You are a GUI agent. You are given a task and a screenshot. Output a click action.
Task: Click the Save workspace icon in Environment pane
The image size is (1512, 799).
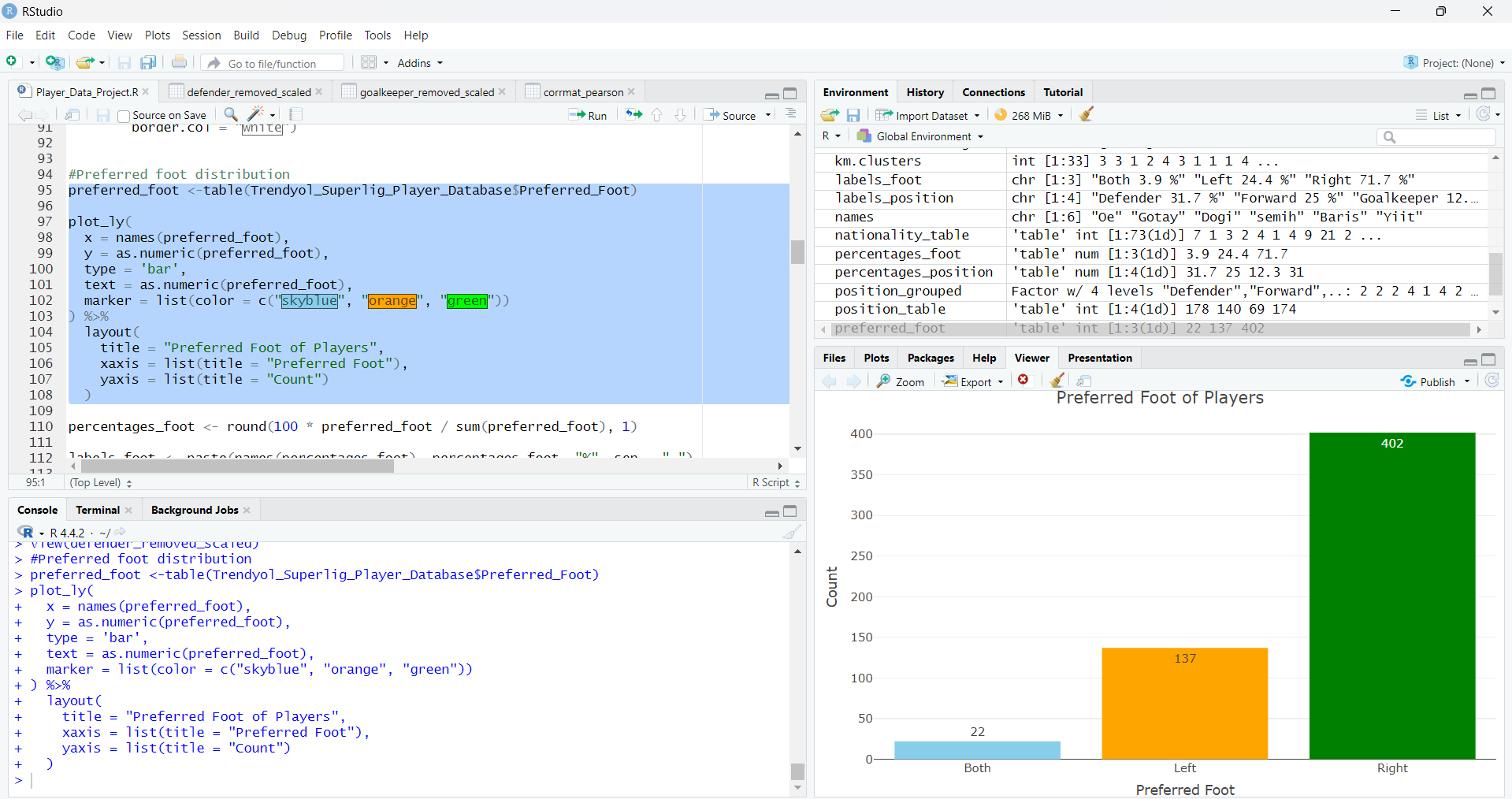(x=853, y=115)
